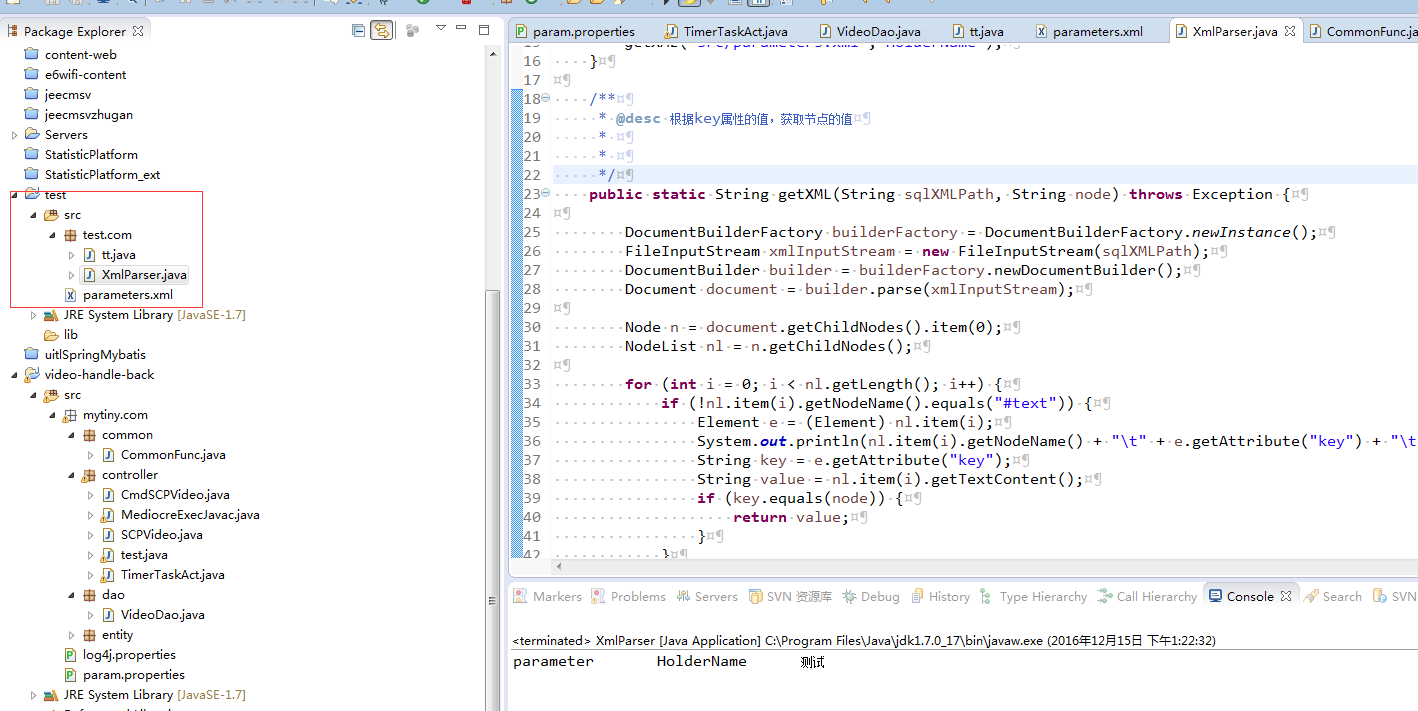Toggle Link with Editor button

(x=381, y=31)
